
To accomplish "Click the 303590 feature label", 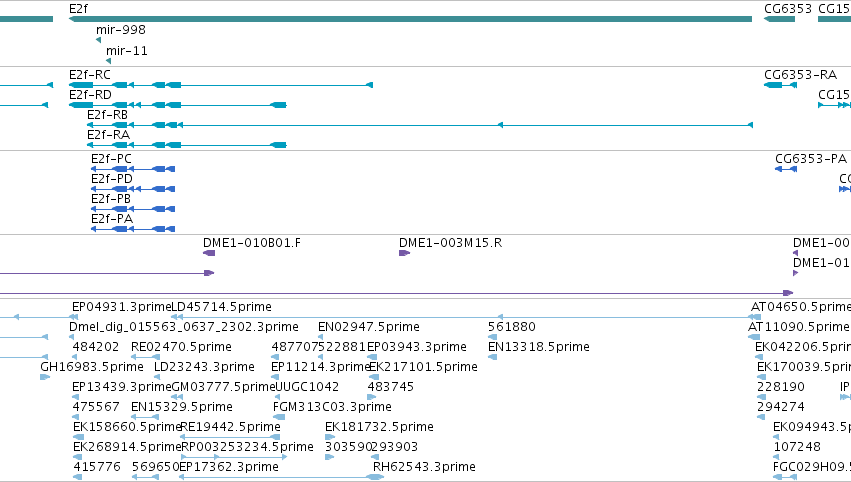I will (348, 447).
